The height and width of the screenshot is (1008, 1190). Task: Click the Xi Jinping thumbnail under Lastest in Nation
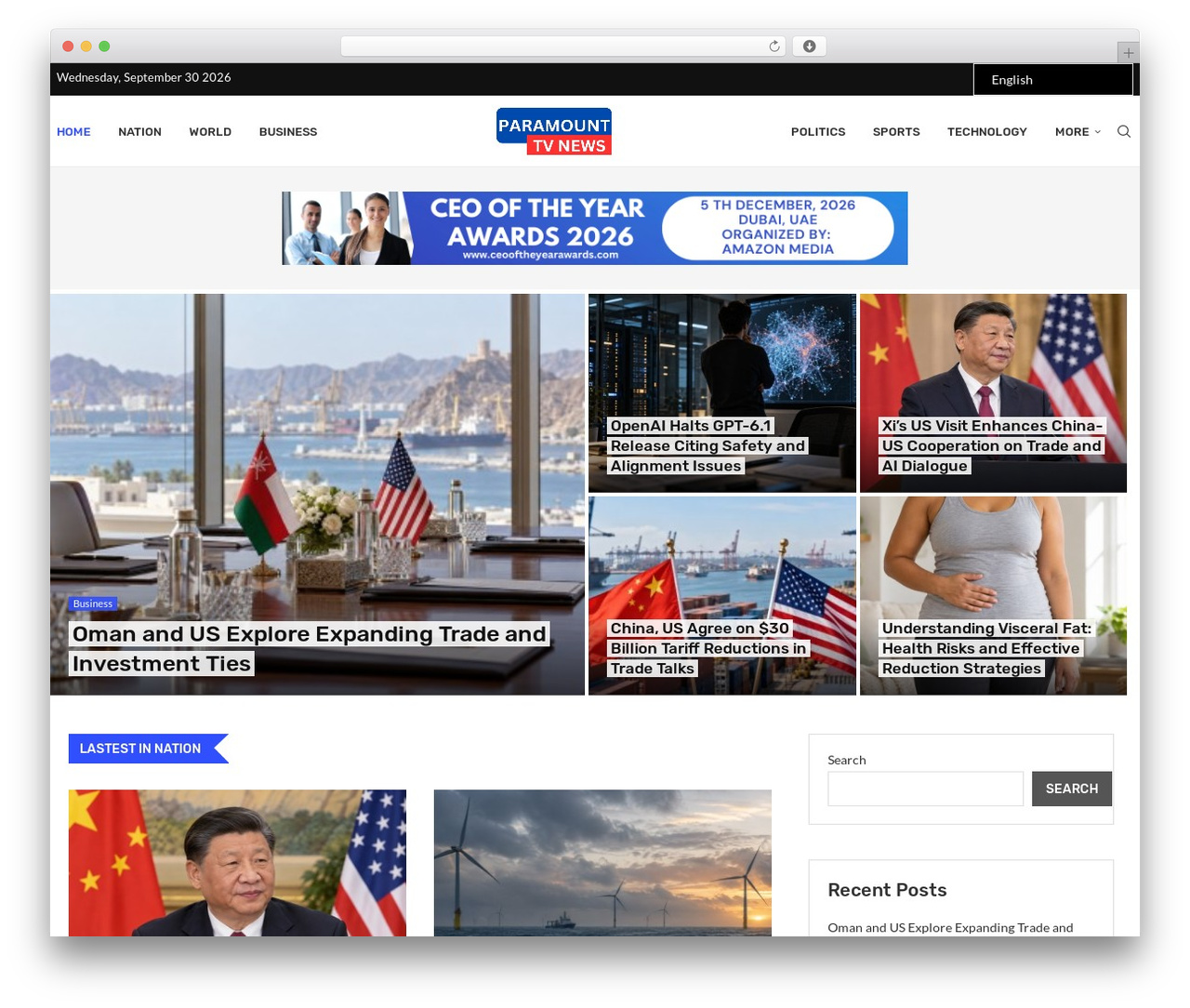[x=237, y=862]
